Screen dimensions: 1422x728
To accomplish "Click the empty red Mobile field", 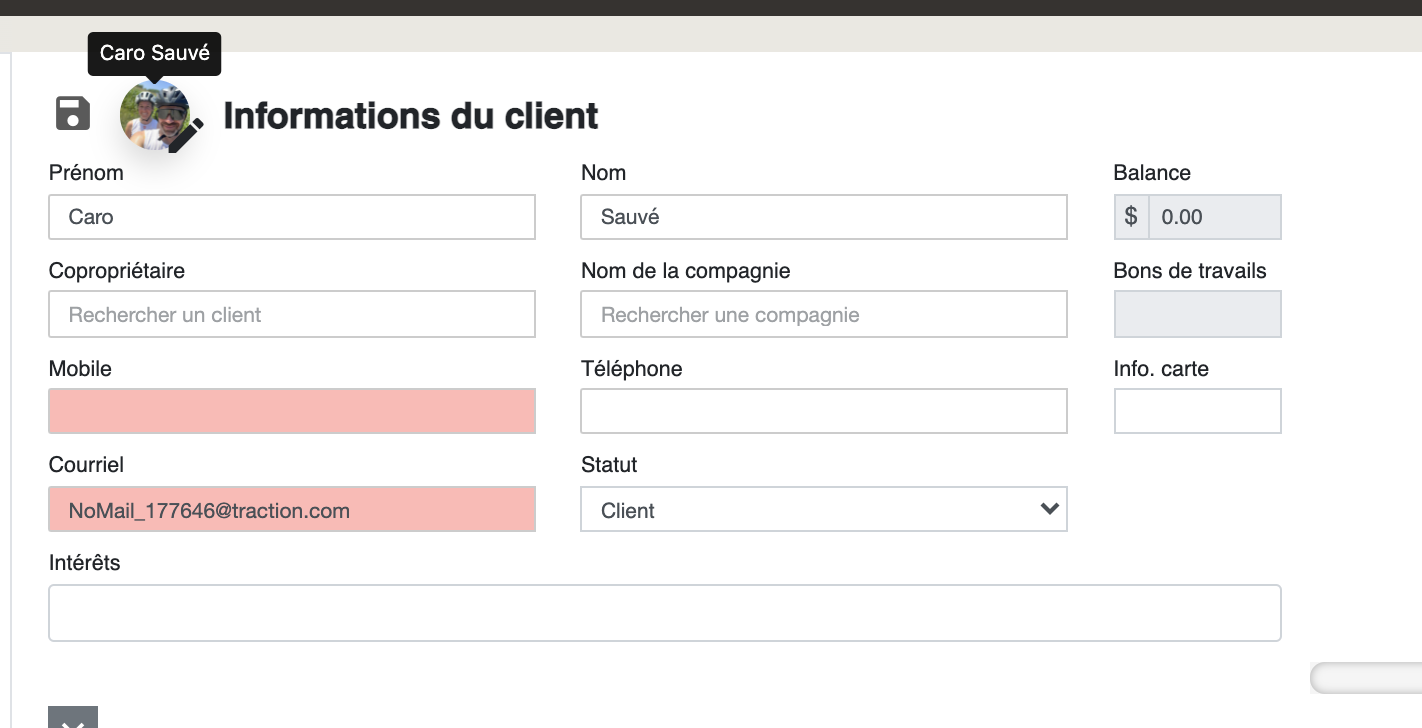I will click(x=291, y=411).
